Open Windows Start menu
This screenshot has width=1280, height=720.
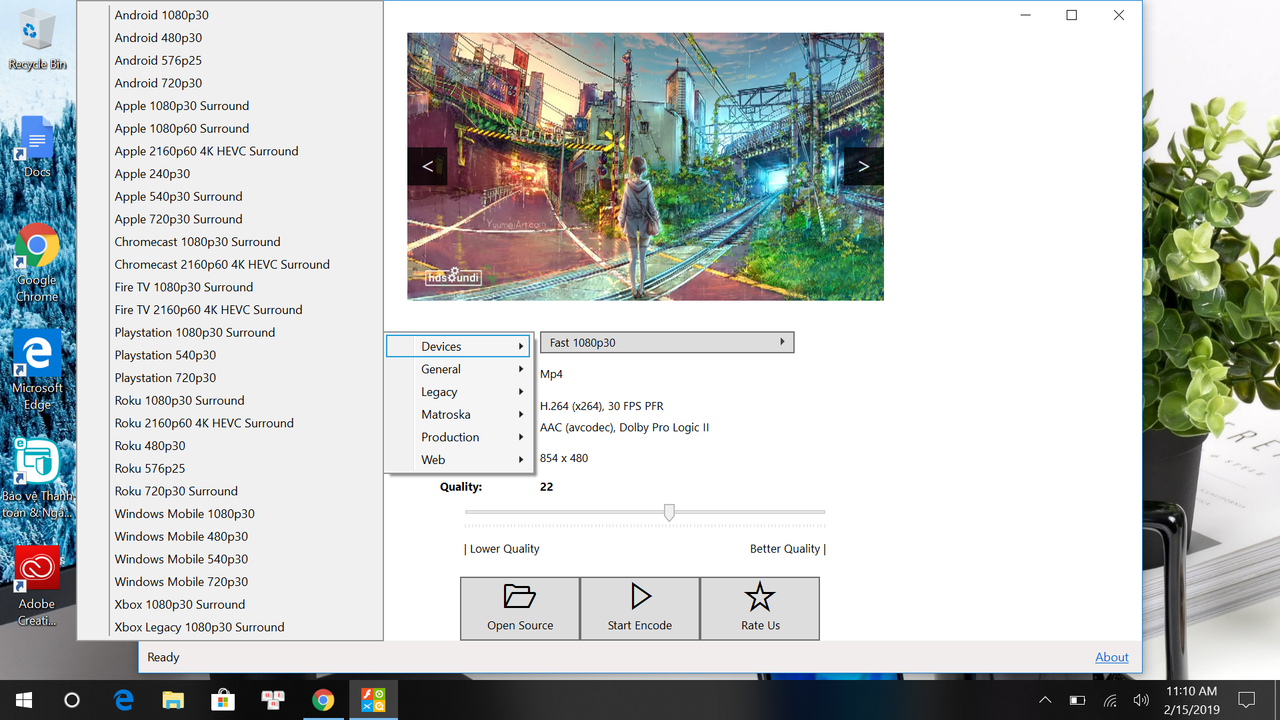click(24, 700)
